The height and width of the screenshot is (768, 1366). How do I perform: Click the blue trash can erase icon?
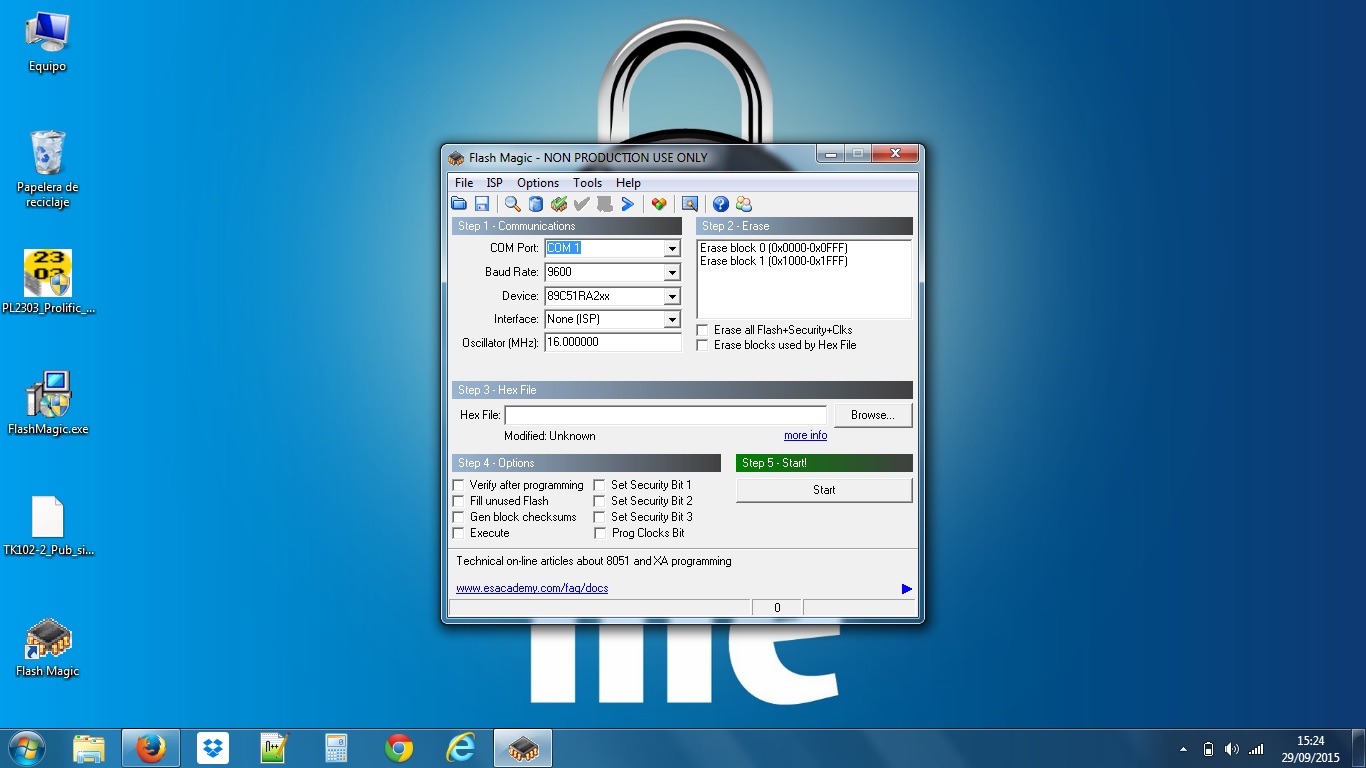coord(536,204)
